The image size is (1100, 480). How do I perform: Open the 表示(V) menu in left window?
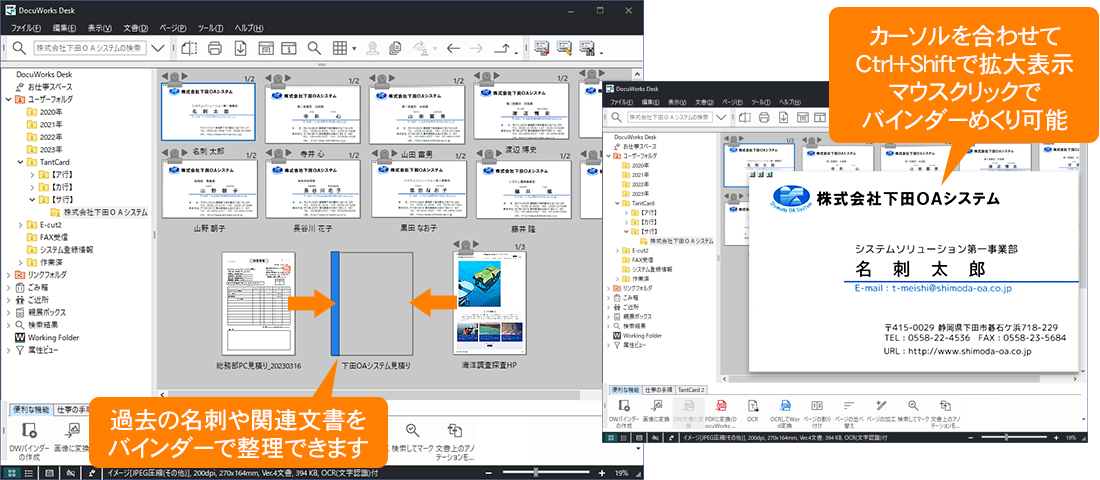100,28
